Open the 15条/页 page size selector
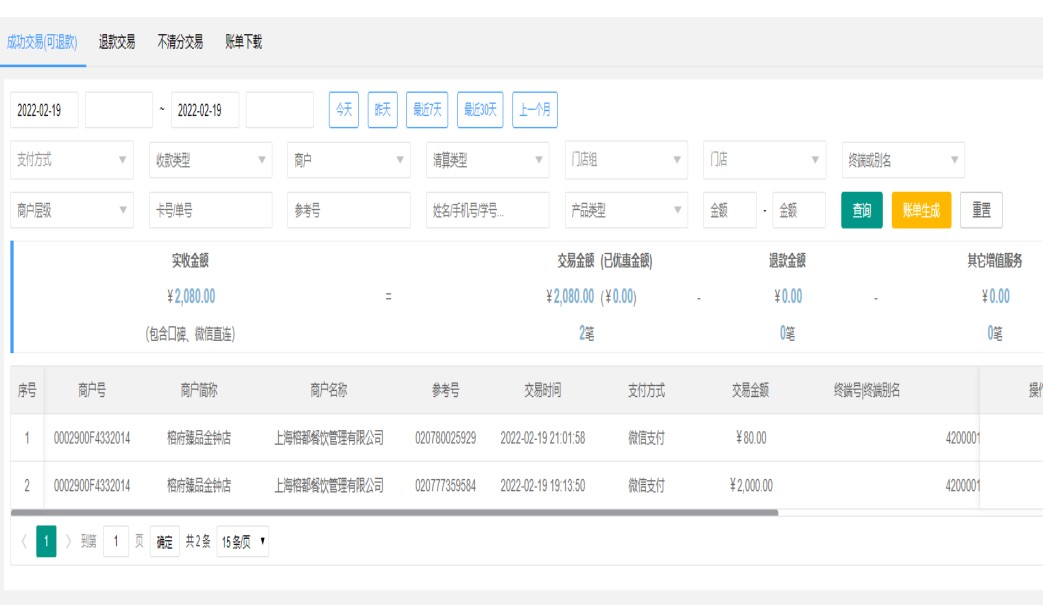This screenshot has height=605, width=1043. pyautogui.click(x=244, y=542)
